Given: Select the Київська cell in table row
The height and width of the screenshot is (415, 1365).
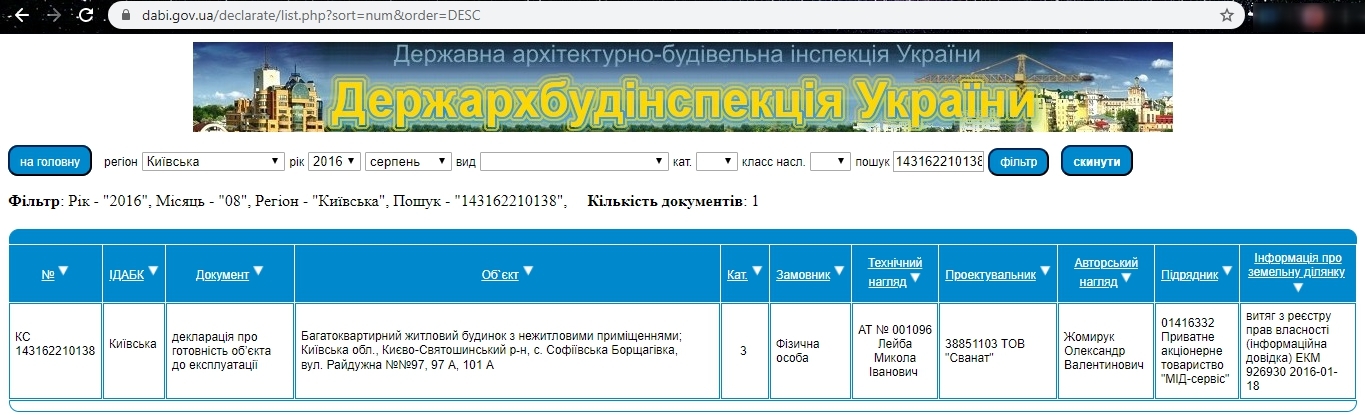Looking at the screenshot, I should pyautogui.click(x=133, y=351).
